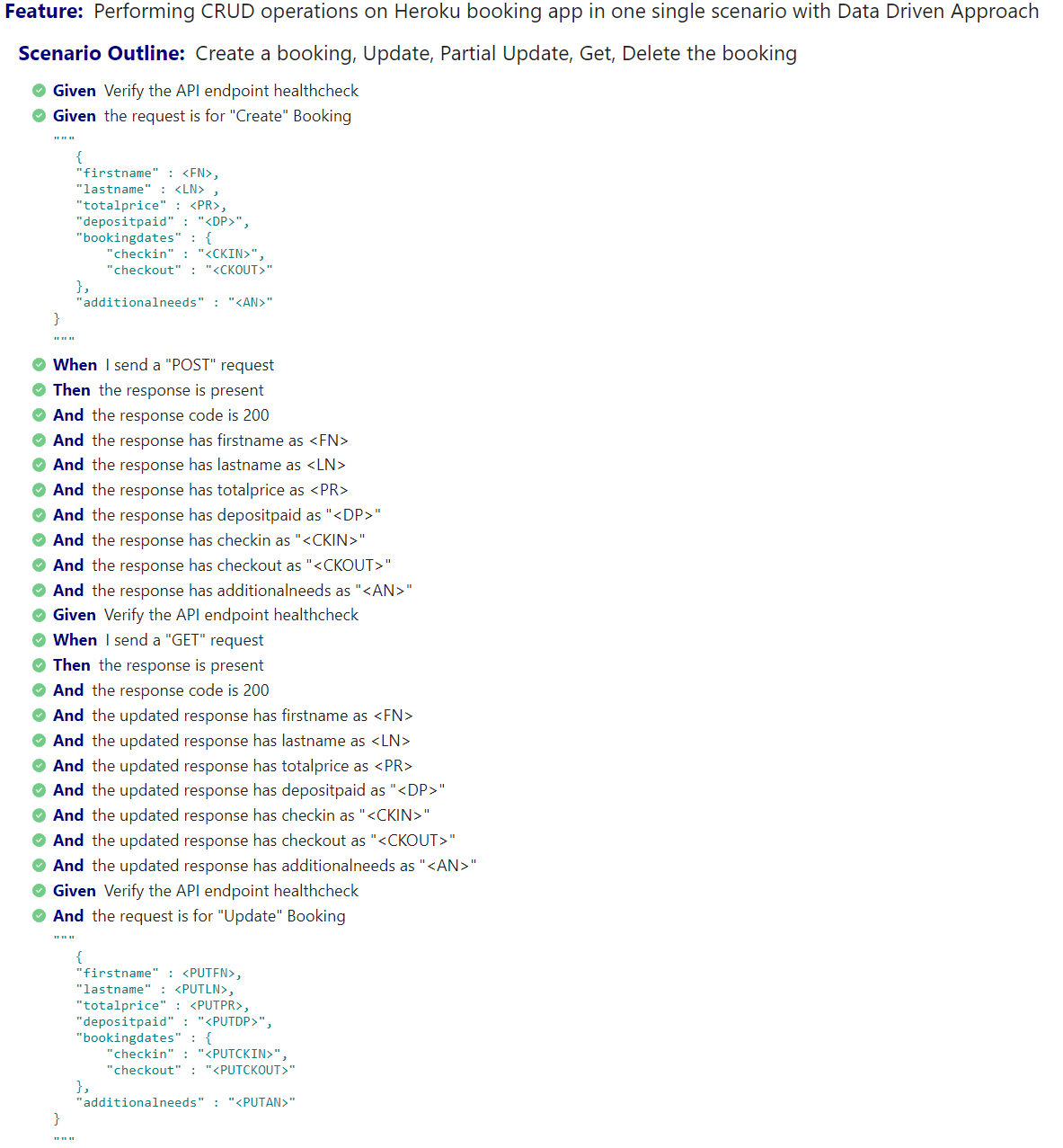Click the check icon for 'updated response has firstname as <FN>'

(x=39, y=716)
